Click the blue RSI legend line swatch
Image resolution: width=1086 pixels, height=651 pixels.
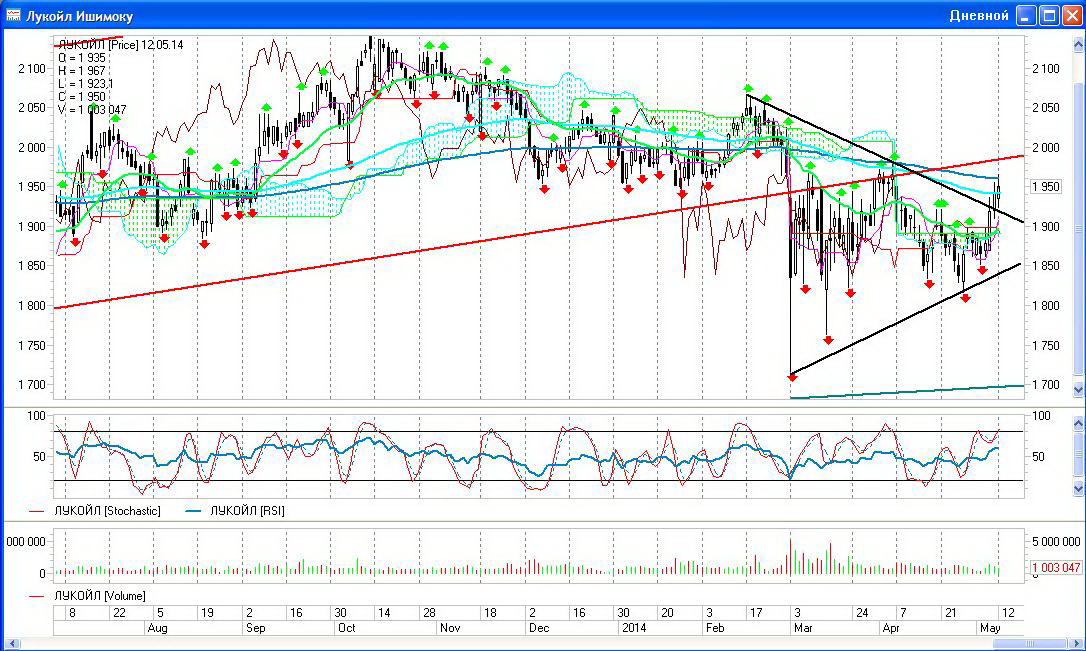point(193,512)
